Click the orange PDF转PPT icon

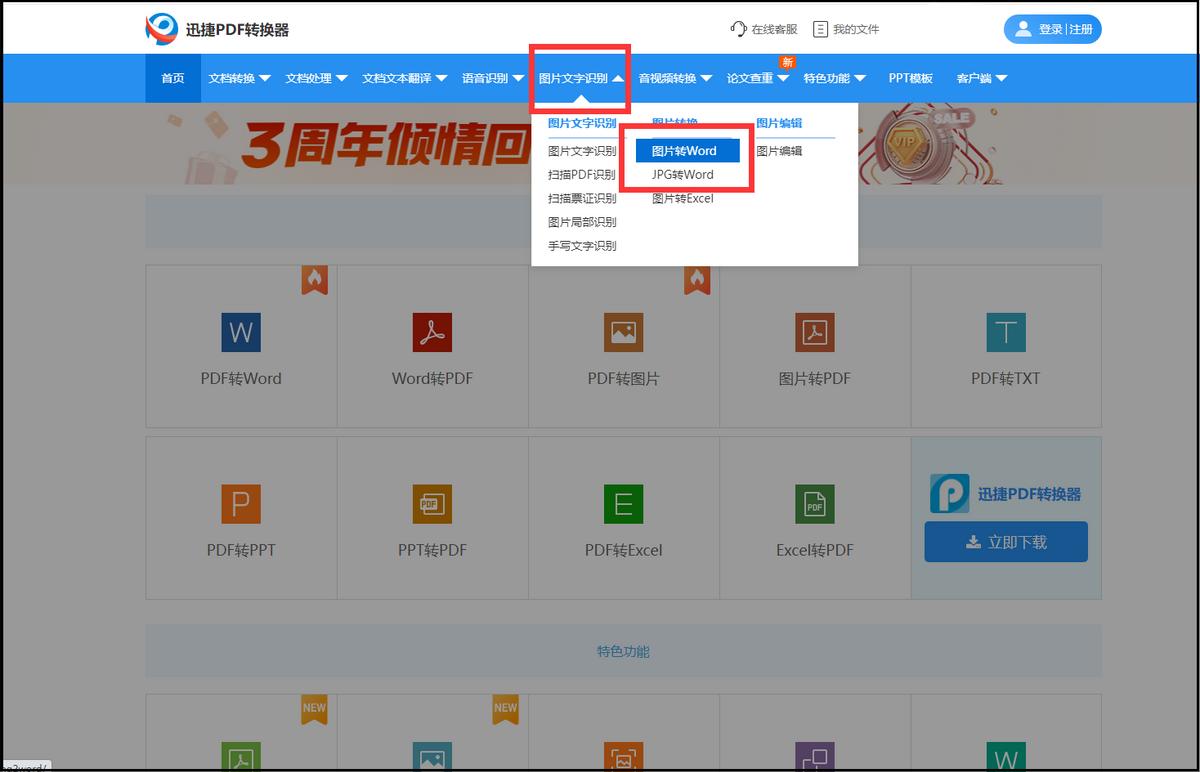click(240, 505)
